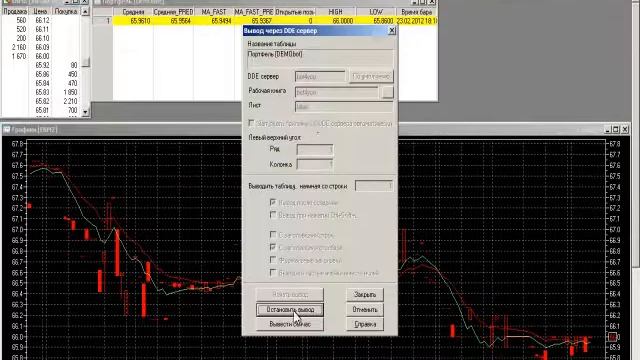
Task: Toggle the 'Формальные заголовки' checkbox
Action: [273, 260]
